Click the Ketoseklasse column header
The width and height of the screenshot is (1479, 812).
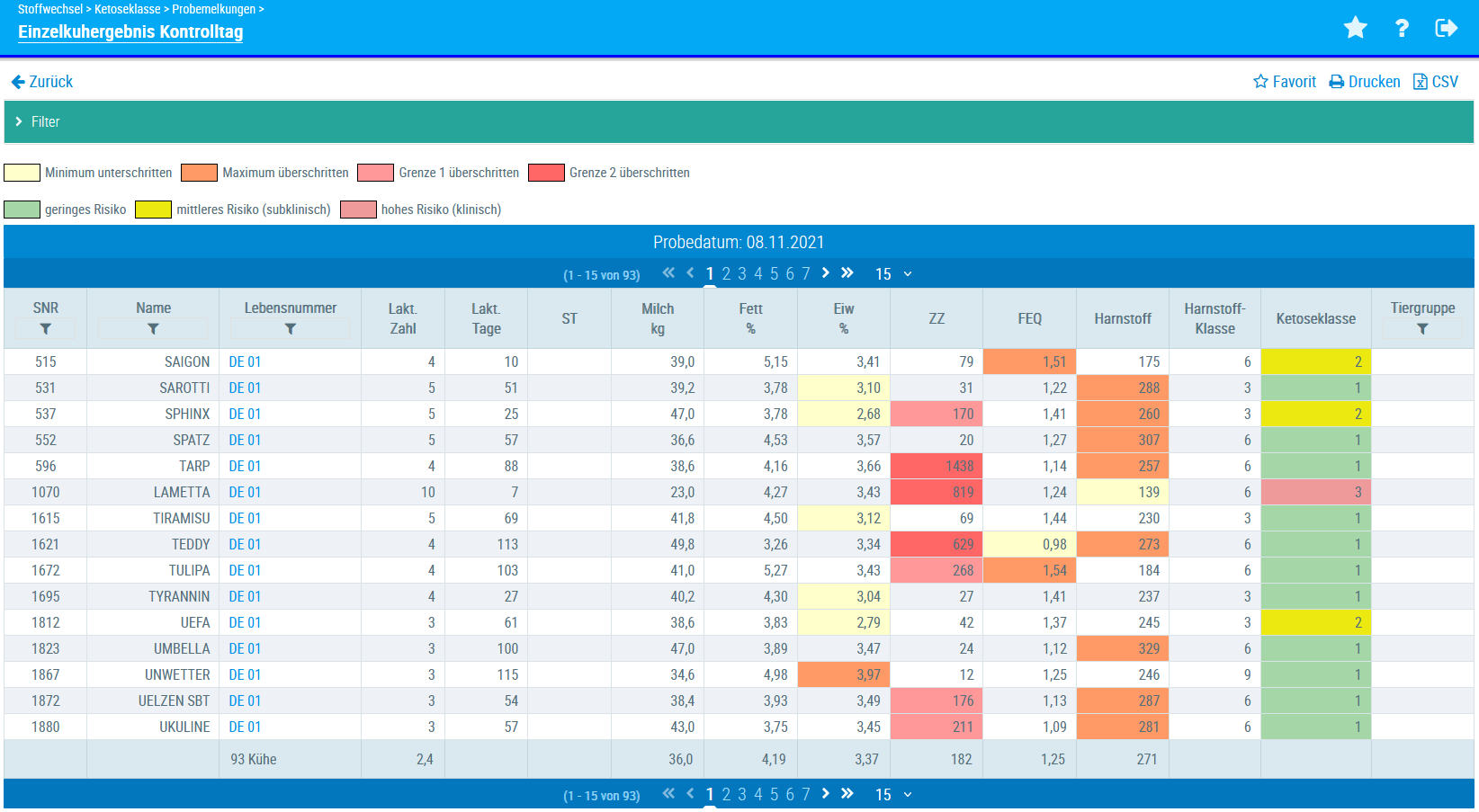[1315, 319]
